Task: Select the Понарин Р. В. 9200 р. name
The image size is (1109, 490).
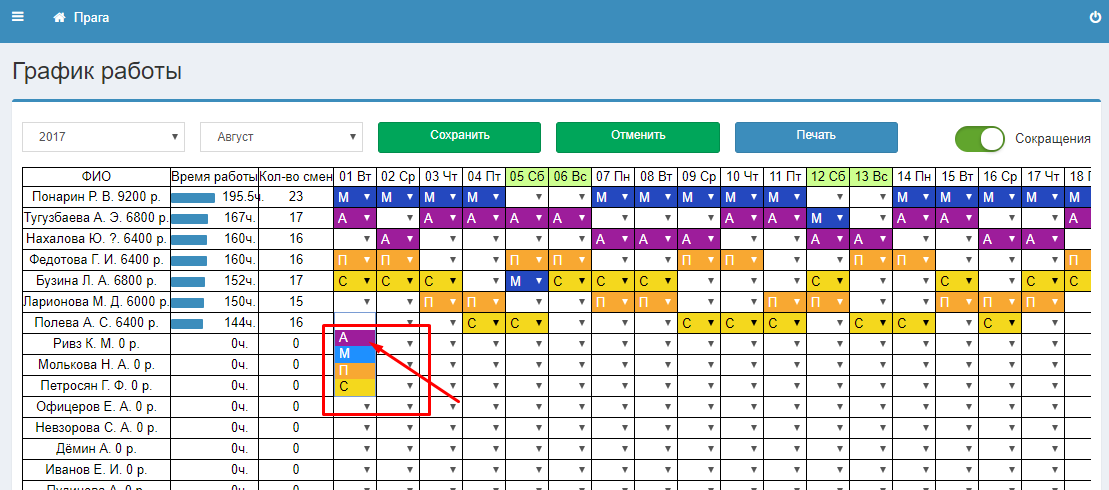Action: pyautogui.click(x=96, y=197)
